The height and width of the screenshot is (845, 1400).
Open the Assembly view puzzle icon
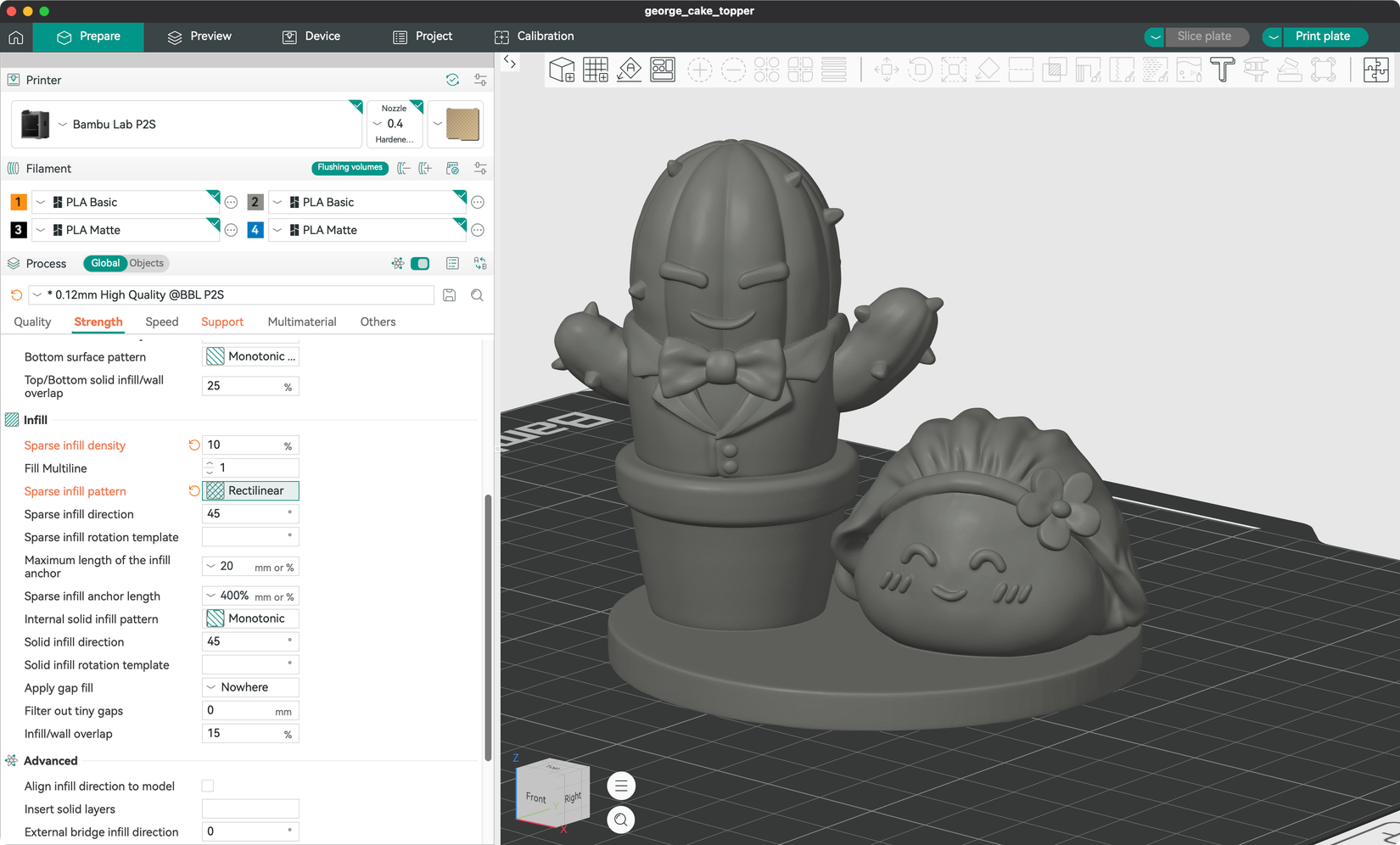click(1375, 70)
